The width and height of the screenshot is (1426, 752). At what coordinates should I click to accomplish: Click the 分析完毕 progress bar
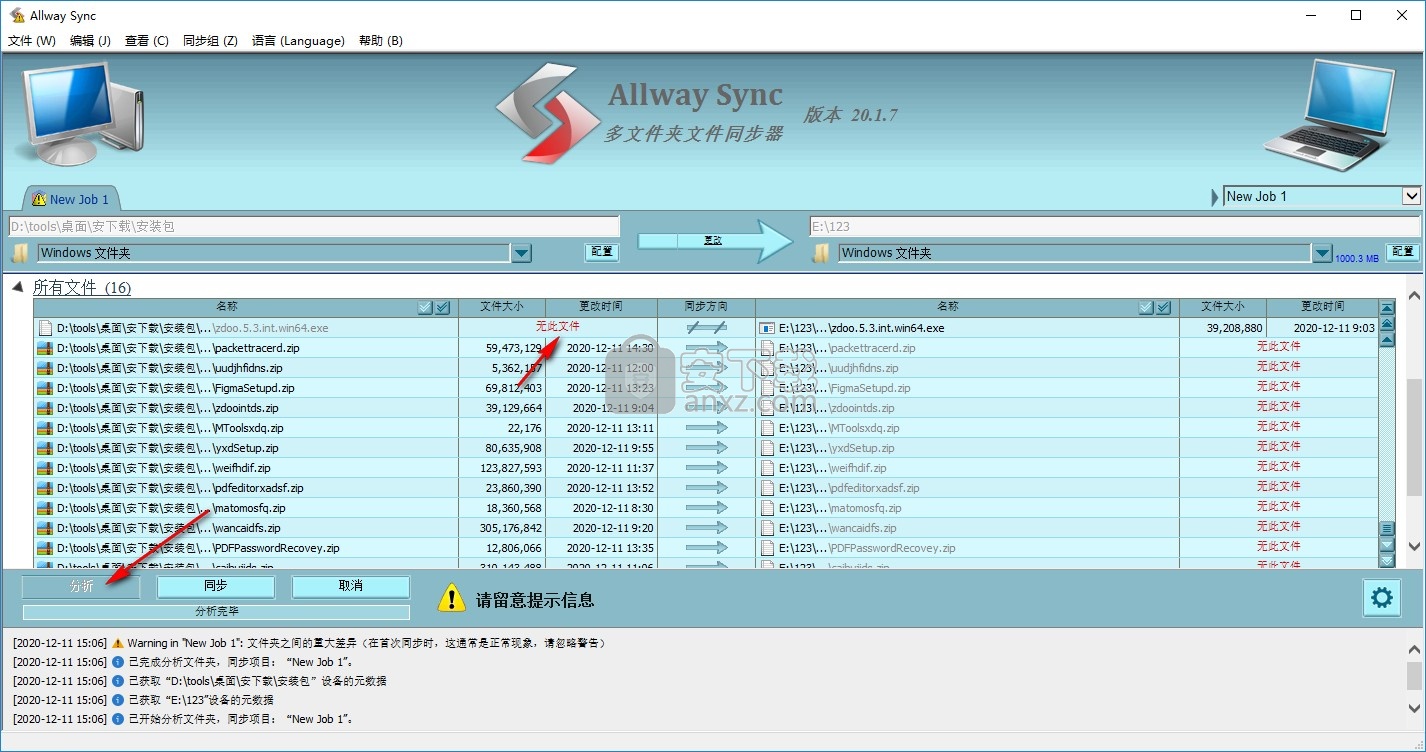coord(216,611)
